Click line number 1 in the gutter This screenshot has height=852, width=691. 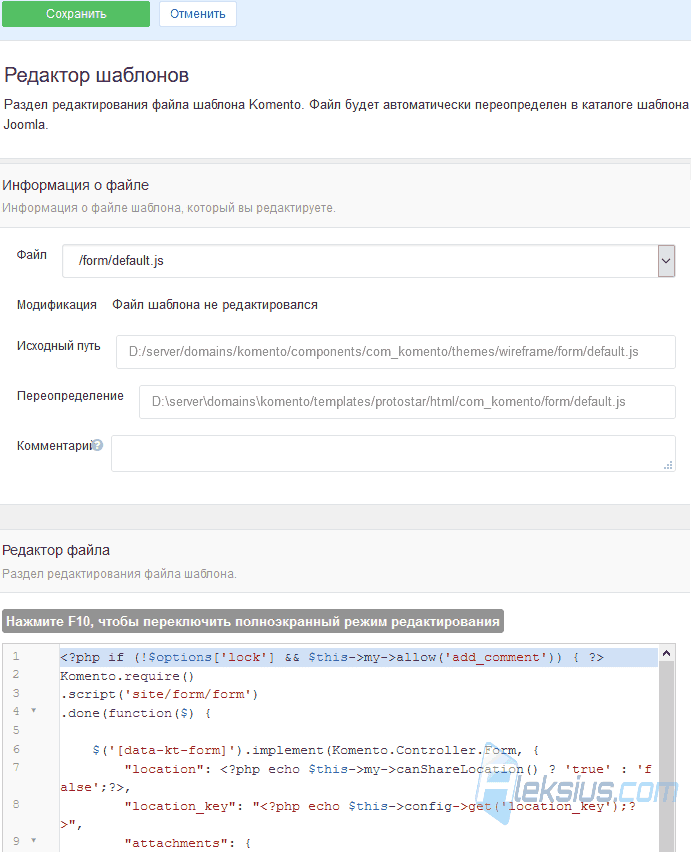coord(16,656)
